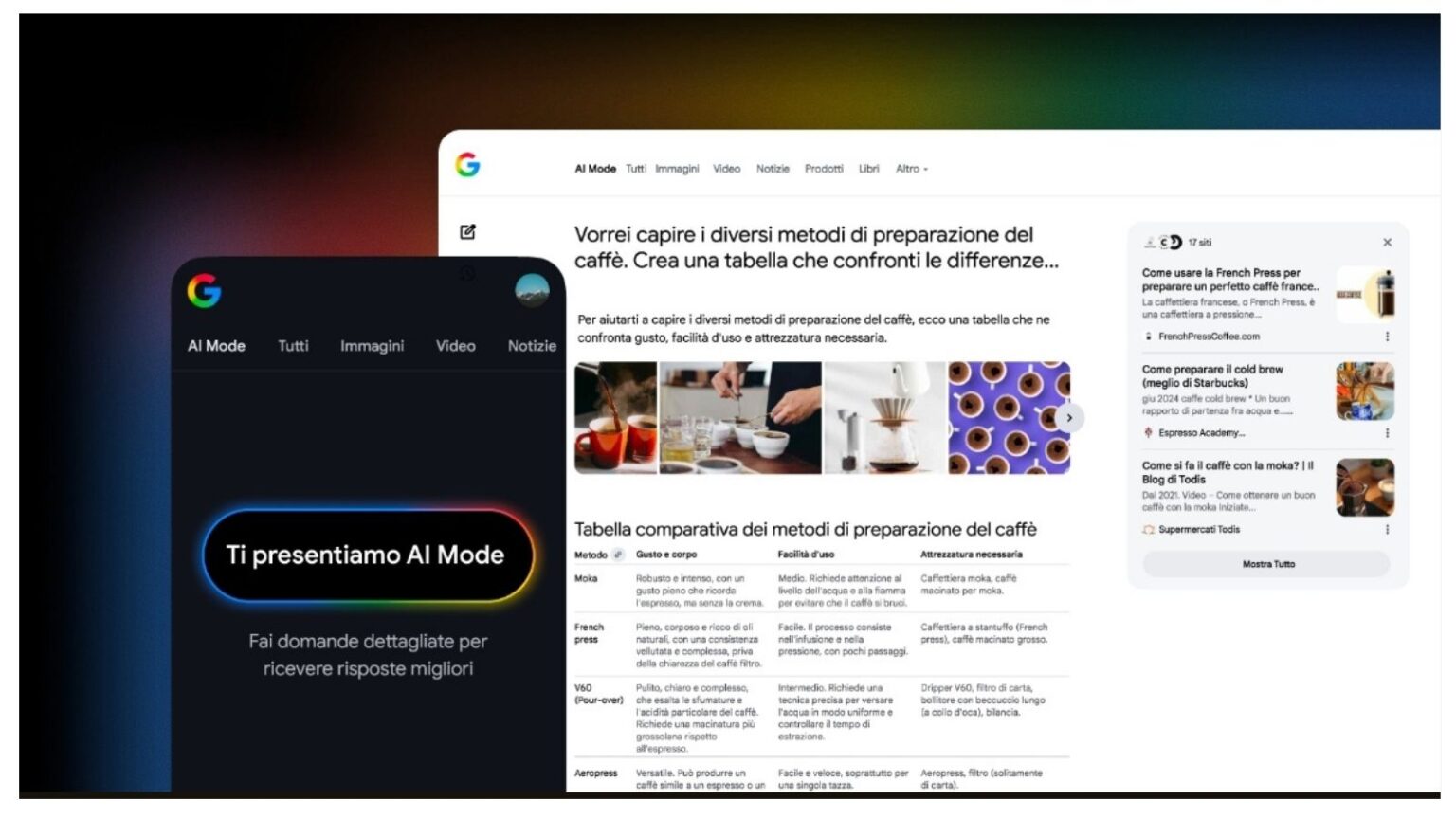Click the Google logo on the phone screen

point(204,291)
